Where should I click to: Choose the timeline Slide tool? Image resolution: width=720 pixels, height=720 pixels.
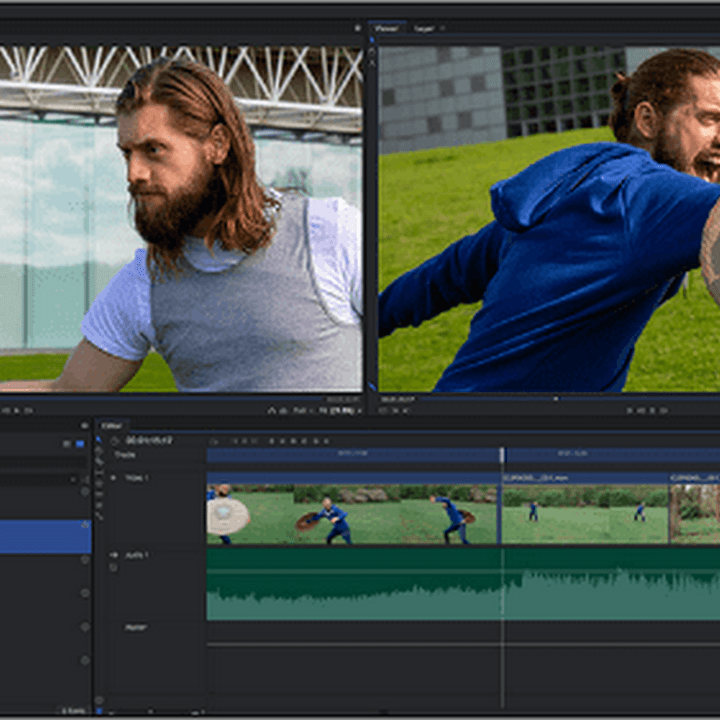[x=99, y=484]
